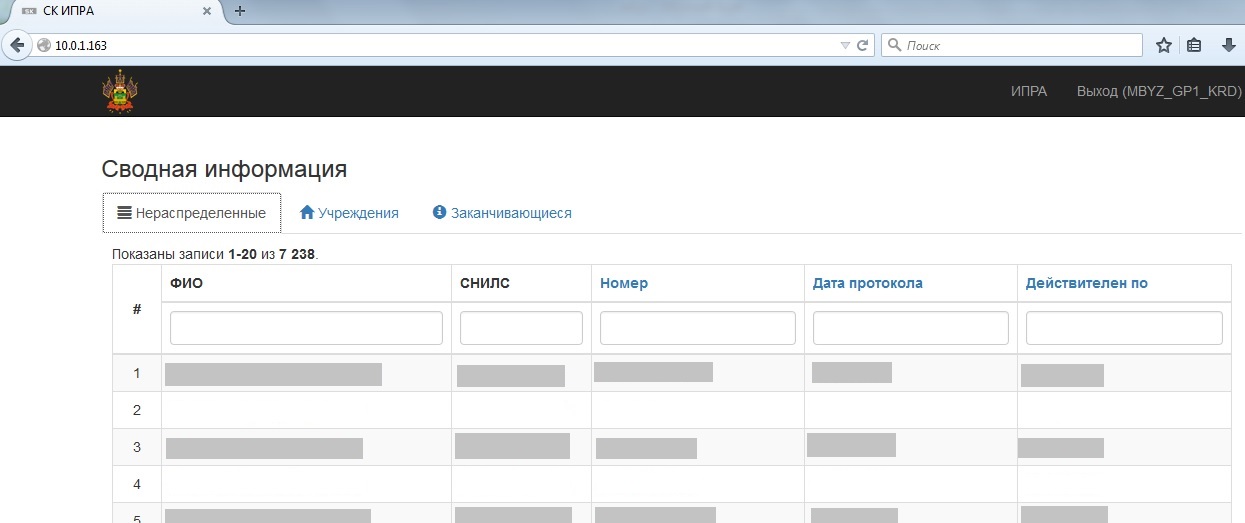Focus the ФИО filter input field
This screenshot has height=523, width=1245.
[306, 328]
